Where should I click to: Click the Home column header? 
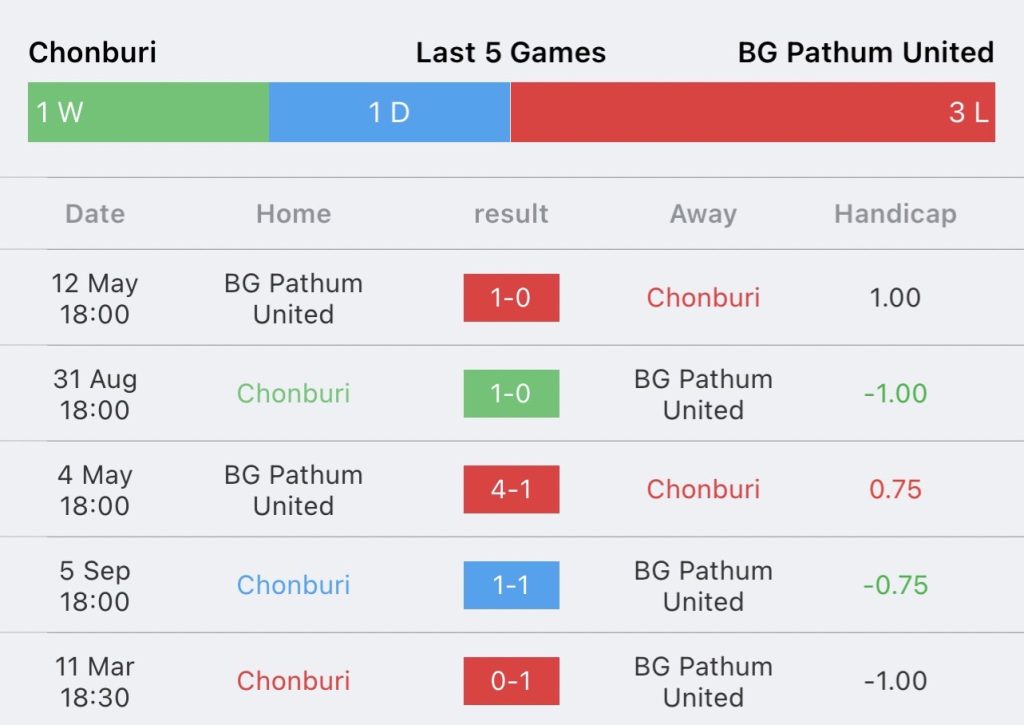[293, 214]
